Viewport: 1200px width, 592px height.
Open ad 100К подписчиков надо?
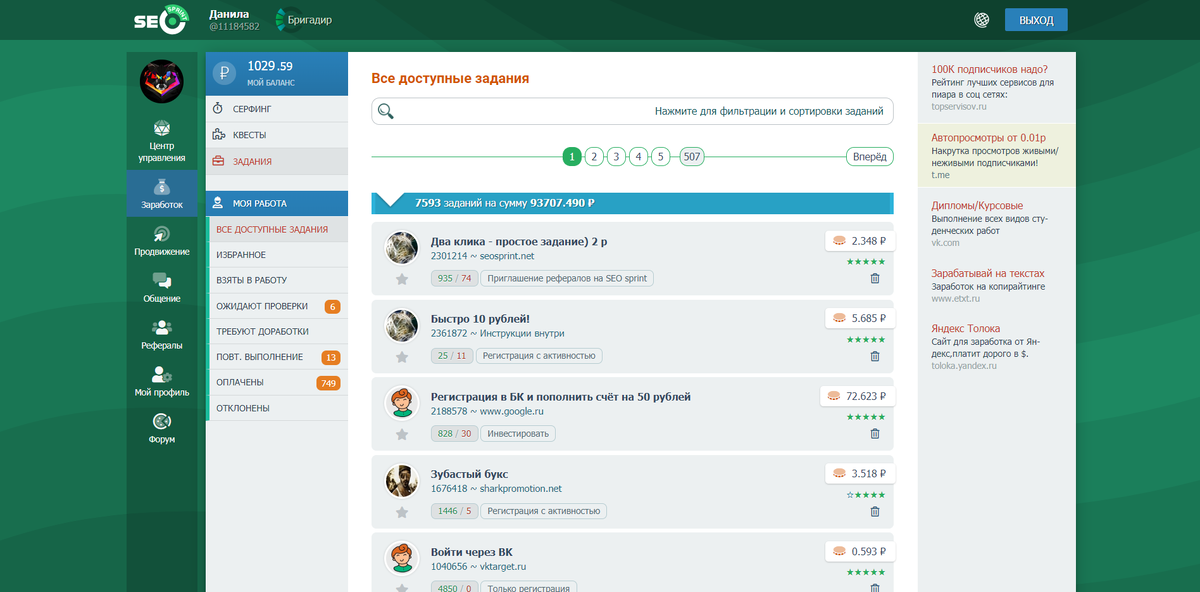pyautogui.click(x=989, y=69)
